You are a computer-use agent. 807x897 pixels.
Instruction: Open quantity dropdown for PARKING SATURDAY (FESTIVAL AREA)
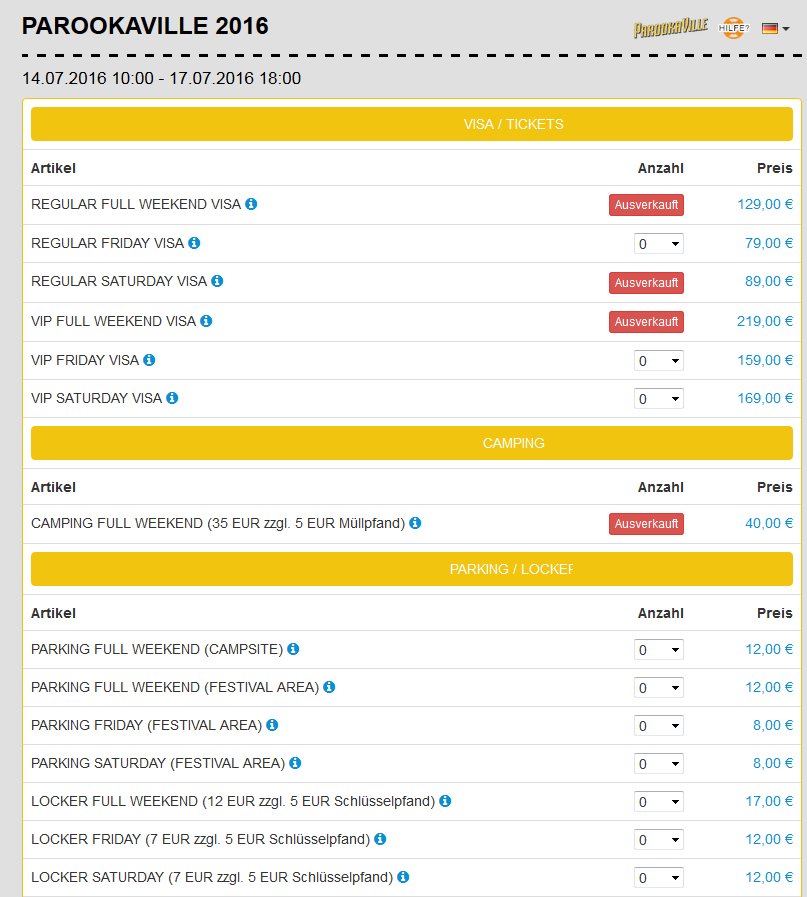[x=659, y=764]
